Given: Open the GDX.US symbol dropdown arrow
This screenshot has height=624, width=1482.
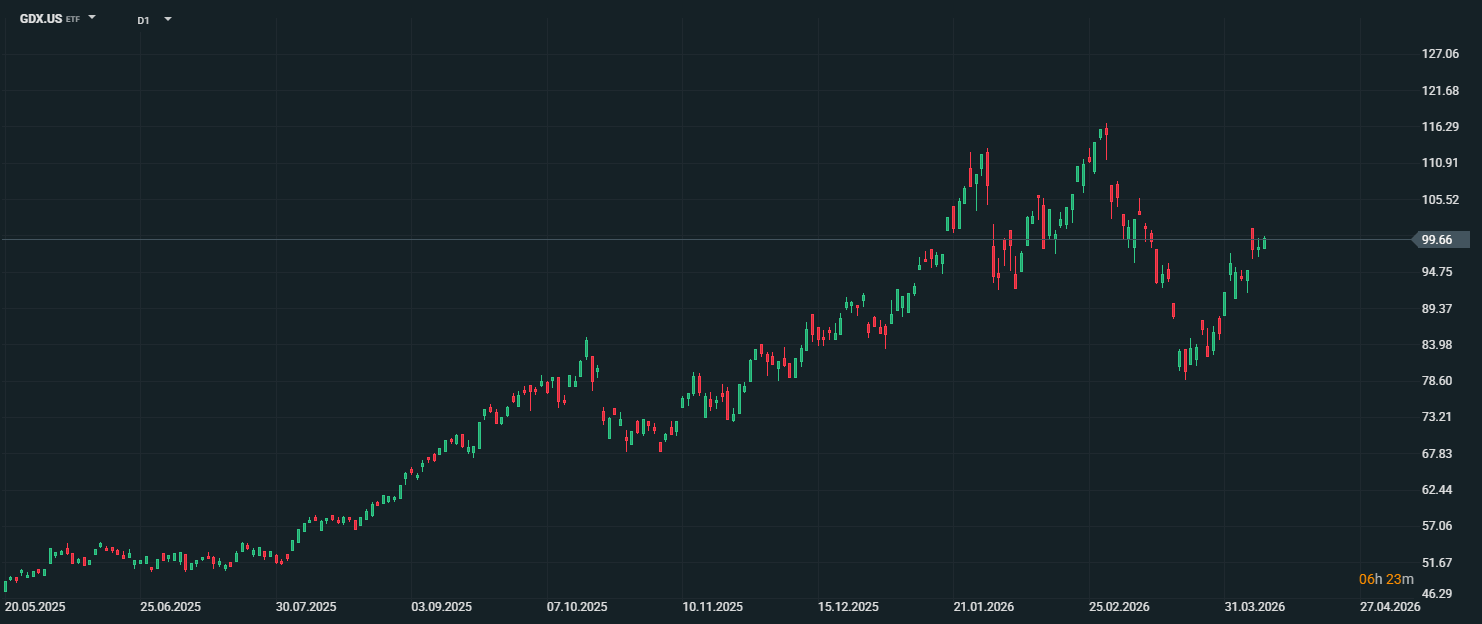Looking at the screenshot, I should point(92,18).
